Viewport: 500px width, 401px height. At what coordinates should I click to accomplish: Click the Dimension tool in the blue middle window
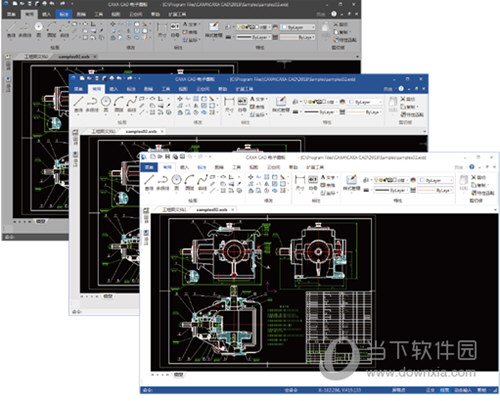[229, 104]
